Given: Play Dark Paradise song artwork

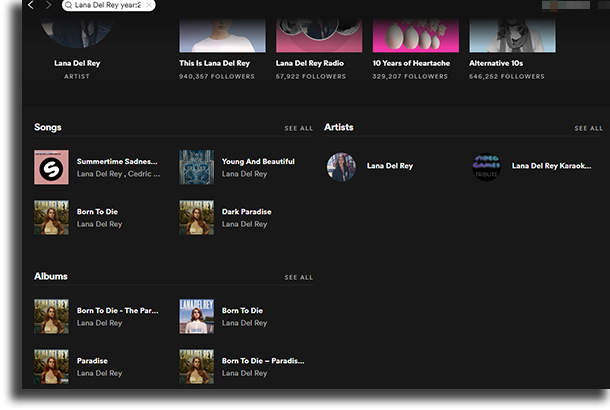Looking at the screenshot, I should click(x=196, y=217).
